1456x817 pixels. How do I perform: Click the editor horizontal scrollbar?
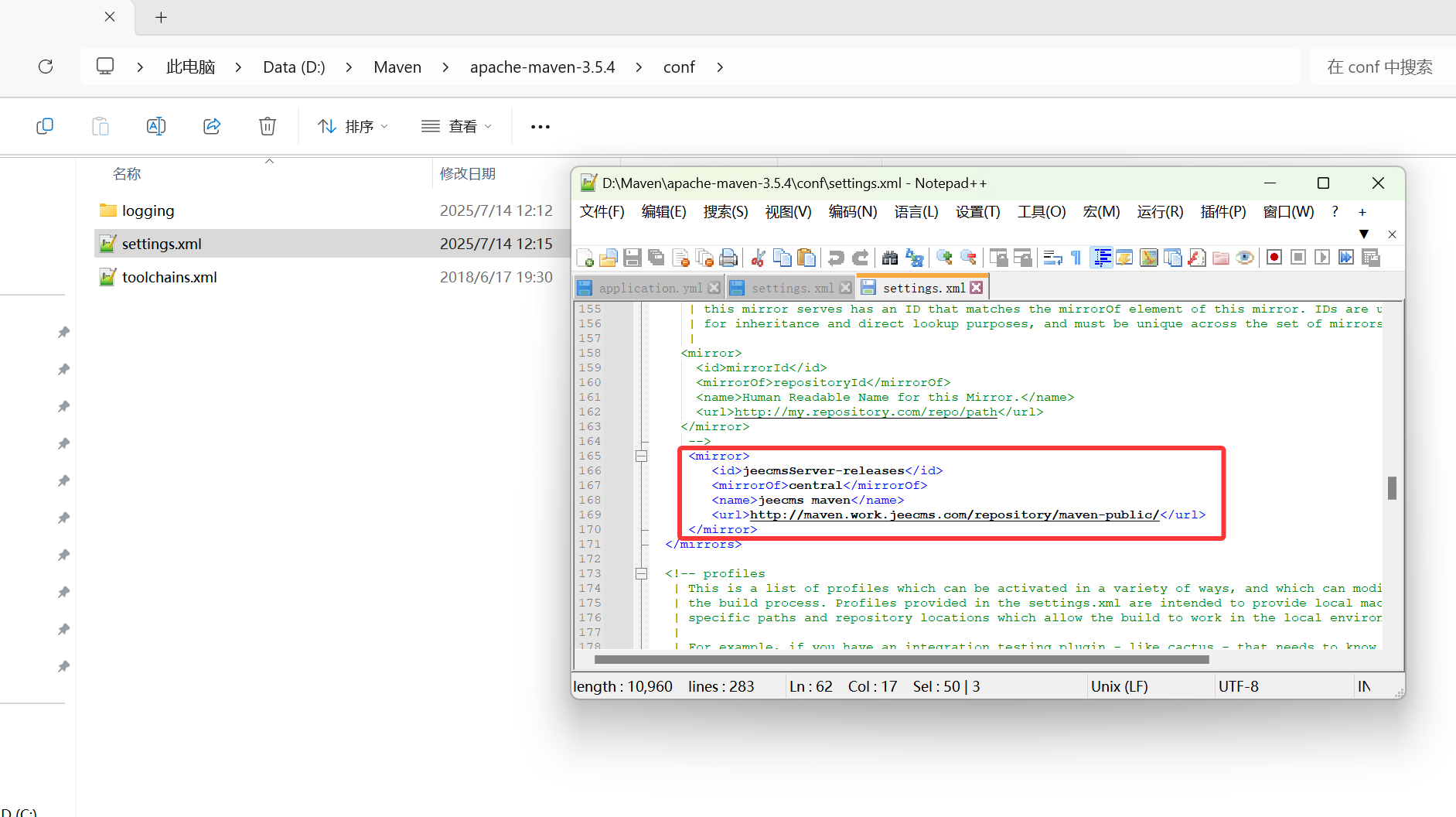click(901, 660)
